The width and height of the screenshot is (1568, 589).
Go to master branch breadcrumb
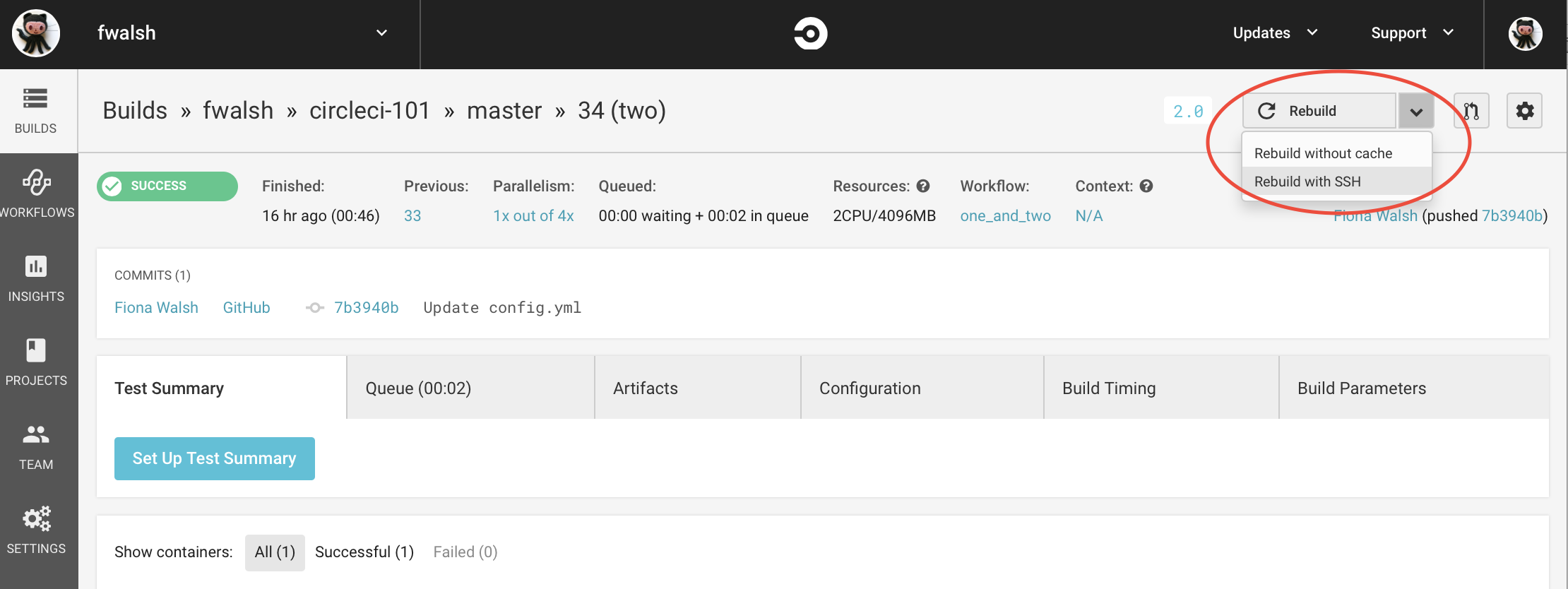pyautogui.click(x=504, y=111)
